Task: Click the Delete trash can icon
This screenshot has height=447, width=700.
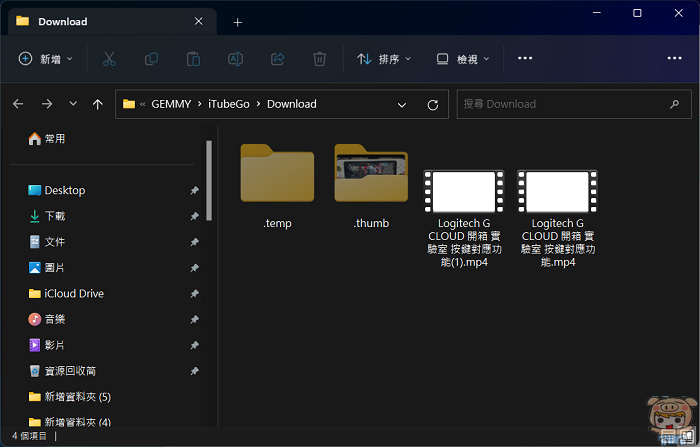Action: tap(319, 59)
